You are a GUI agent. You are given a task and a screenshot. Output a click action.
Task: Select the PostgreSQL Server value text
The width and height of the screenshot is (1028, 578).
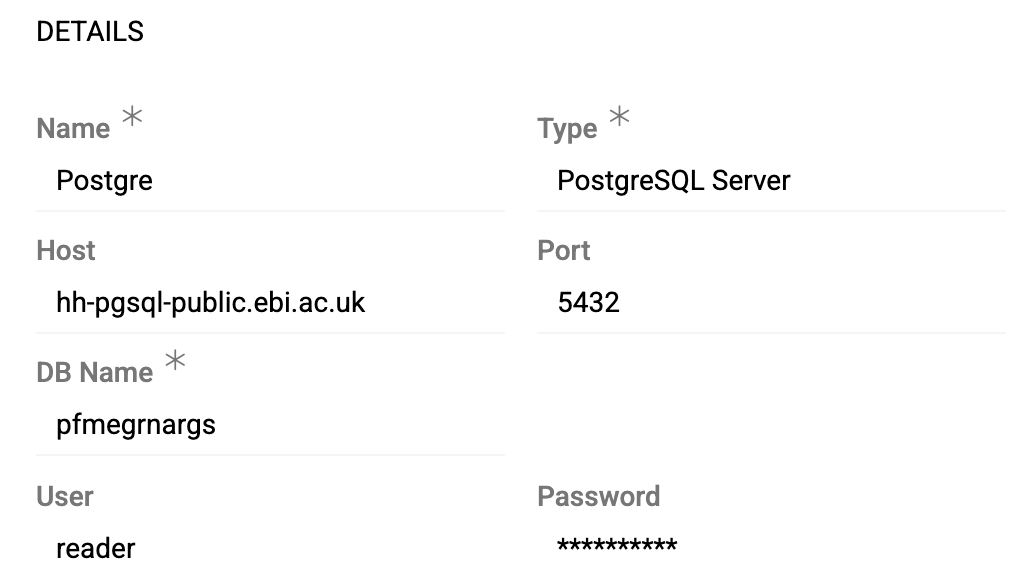(675, 181)
